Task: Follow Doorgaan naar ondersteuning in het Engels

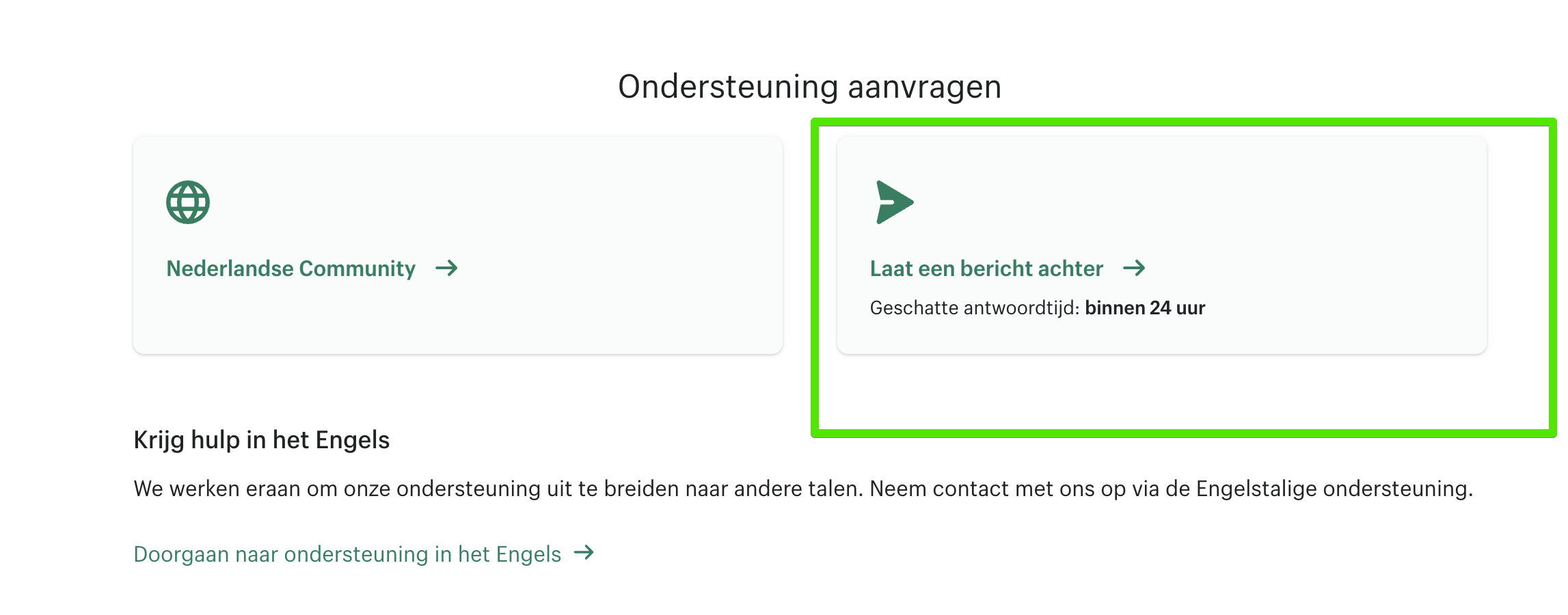Action: (x=347, y=554)
